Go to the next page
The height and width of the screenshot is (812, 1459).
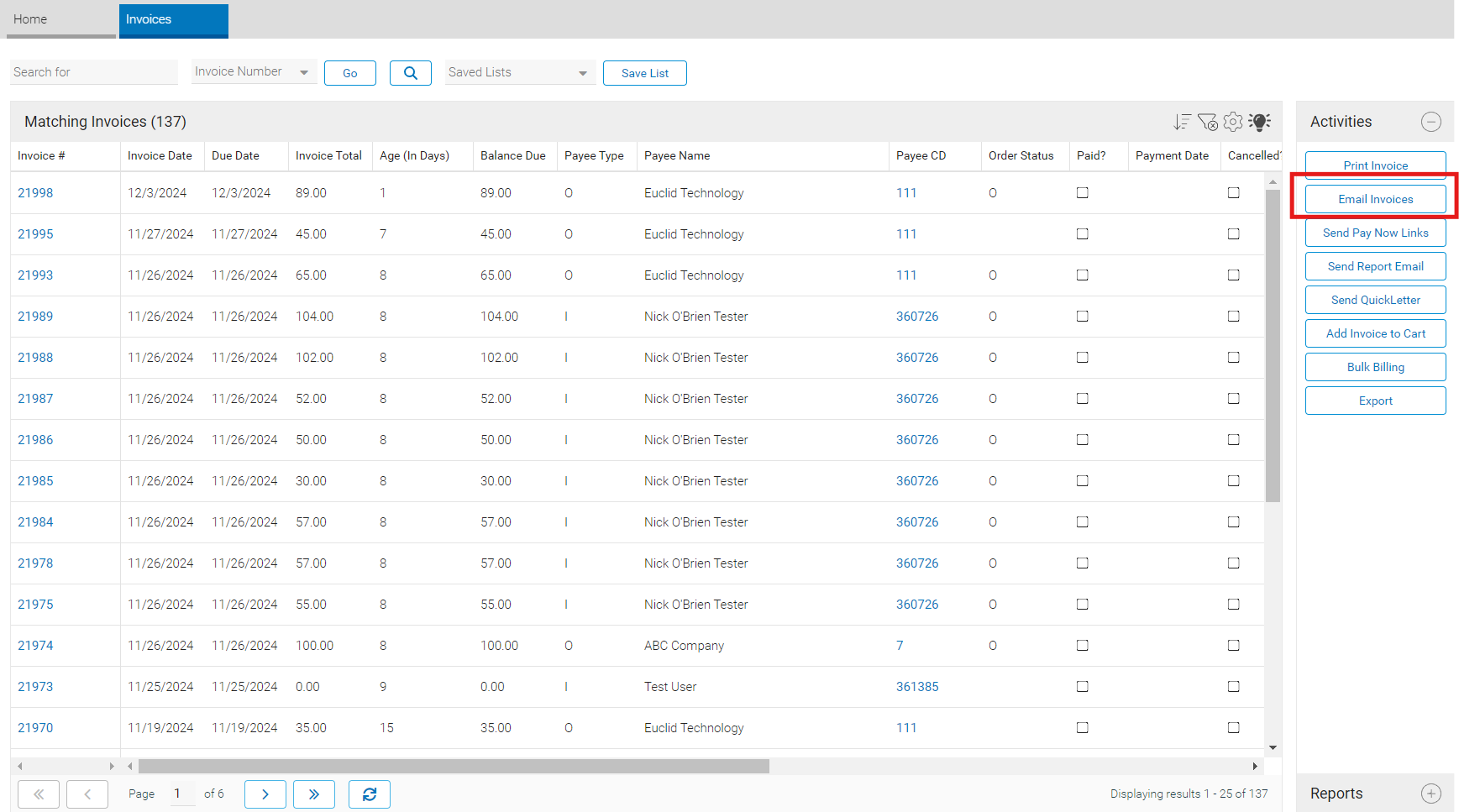coord(265,794)
